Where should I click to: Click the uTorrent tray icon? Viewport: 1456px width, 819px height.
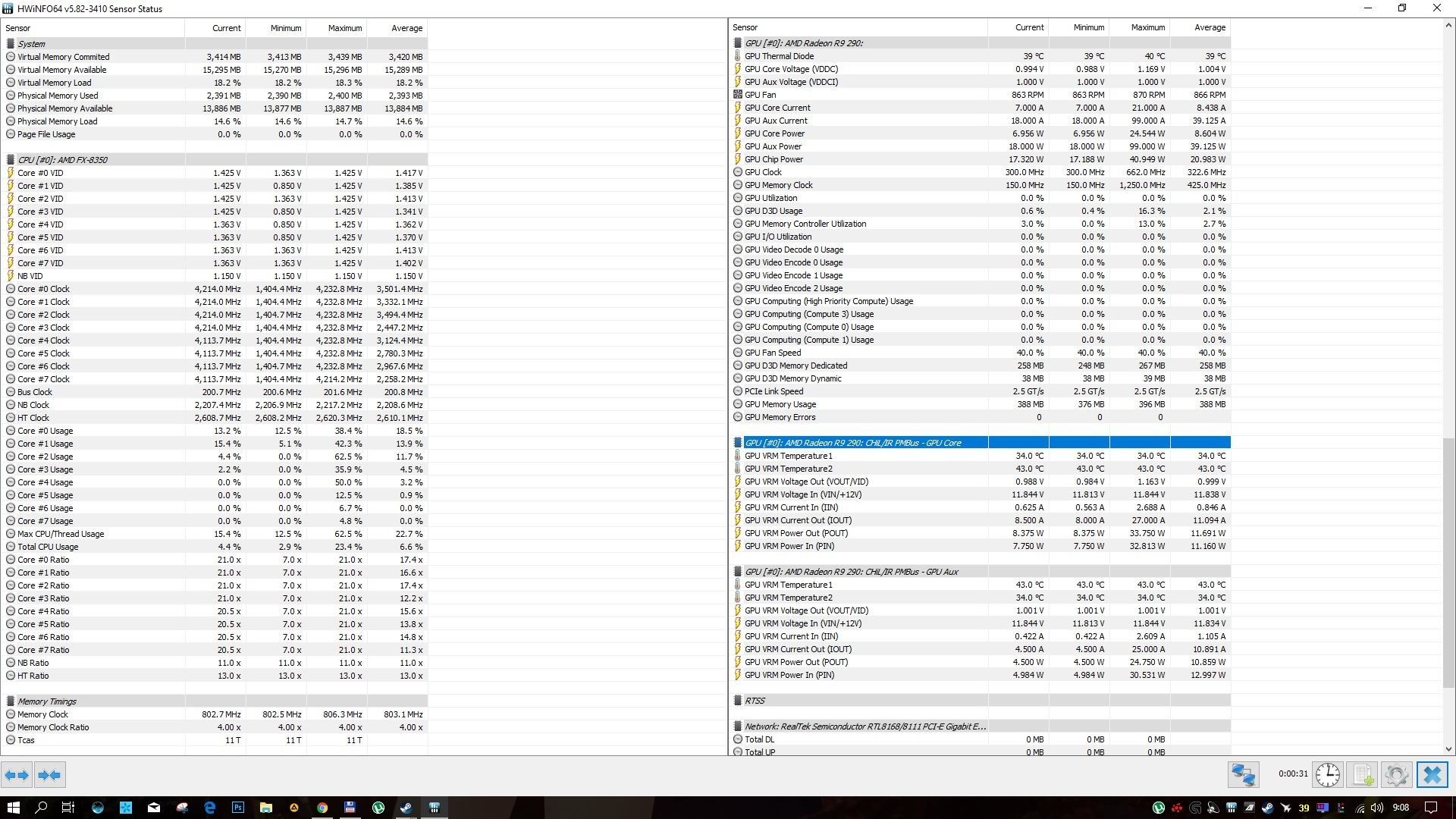(1158, 808)
